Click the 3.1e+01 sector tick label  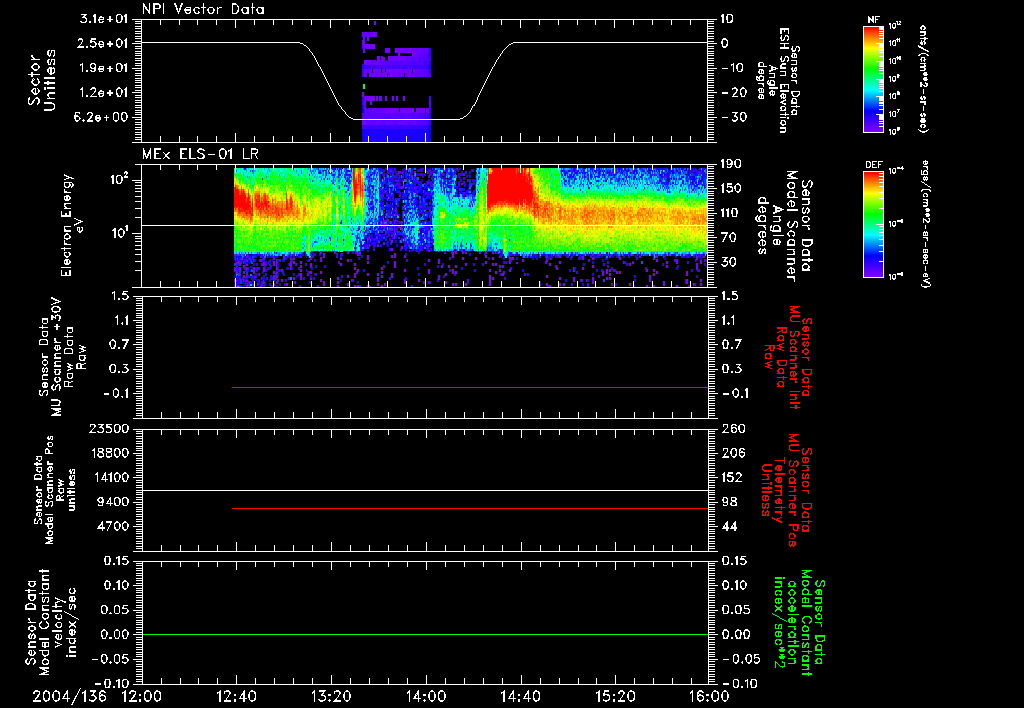coord(104,19)
